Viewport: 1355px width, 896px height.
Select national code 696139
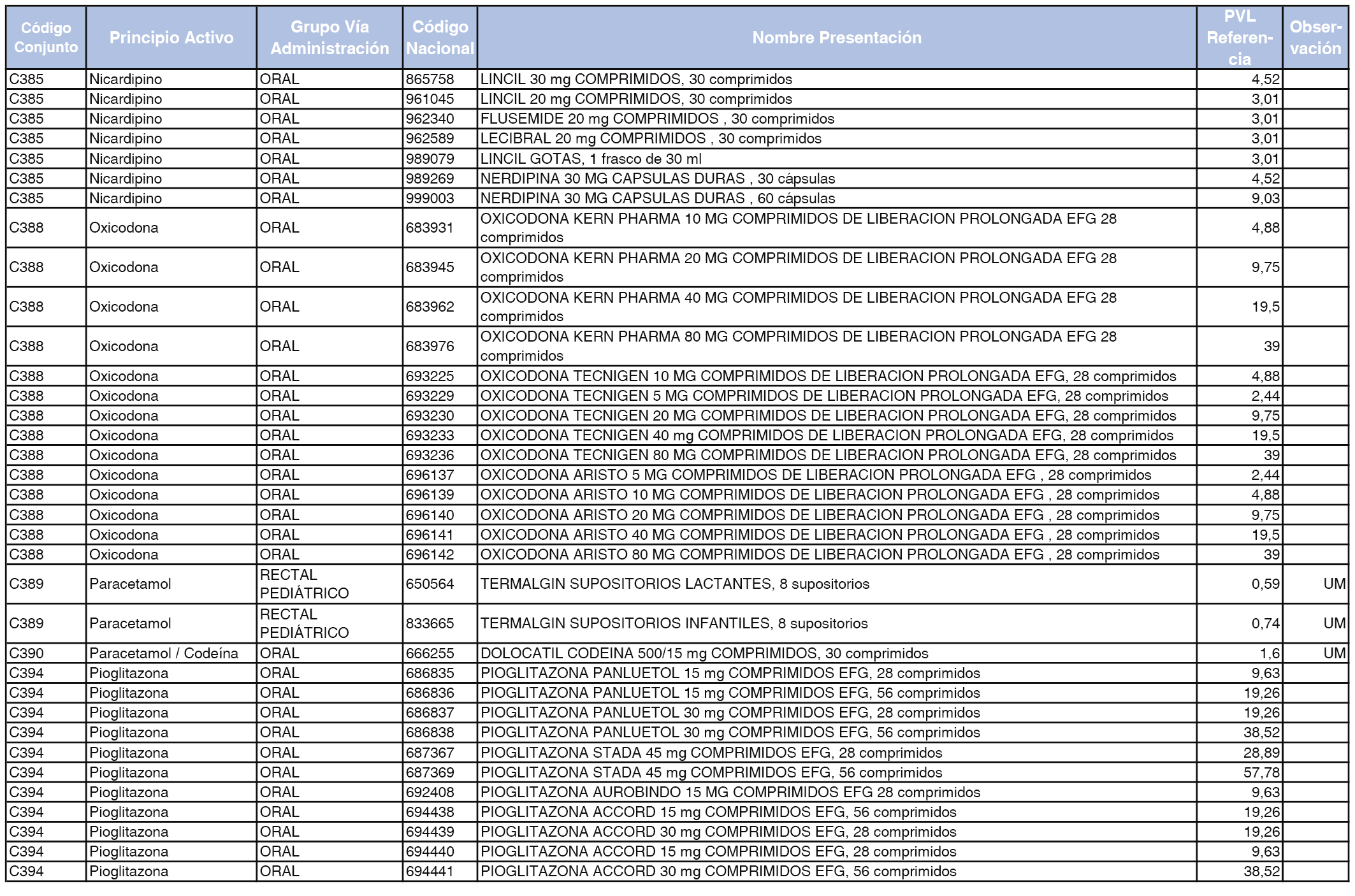(440, 495)
